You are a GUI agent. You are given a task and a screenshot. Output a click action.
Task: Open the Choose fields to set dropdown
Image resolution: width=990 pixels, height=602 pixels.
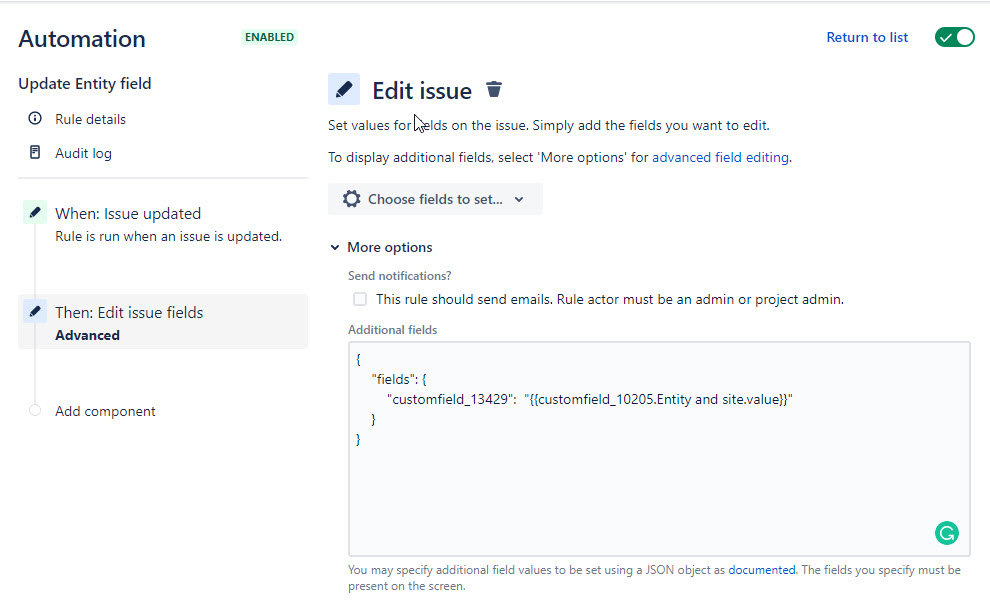435,199
